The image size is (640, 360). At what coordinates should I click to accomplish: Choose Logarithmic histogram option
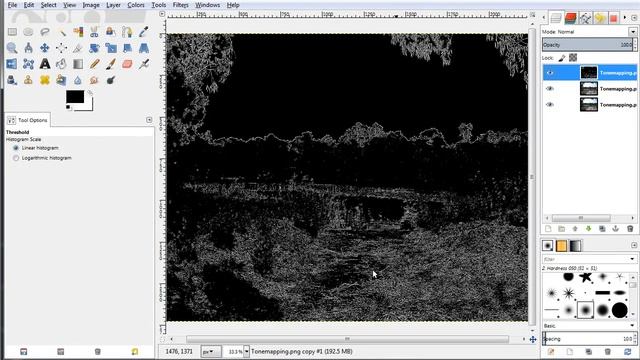coord(16,158)
